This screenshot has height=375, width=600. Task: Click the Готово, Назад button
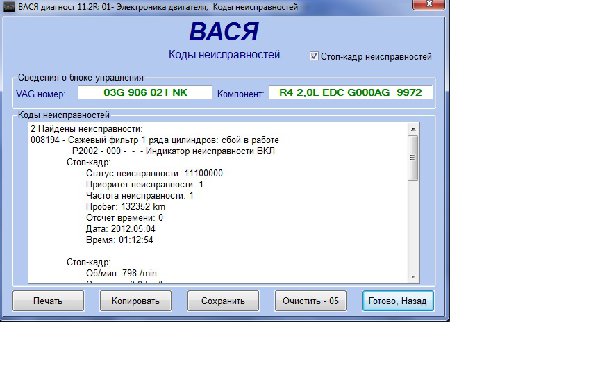click(x=398, y=301)
